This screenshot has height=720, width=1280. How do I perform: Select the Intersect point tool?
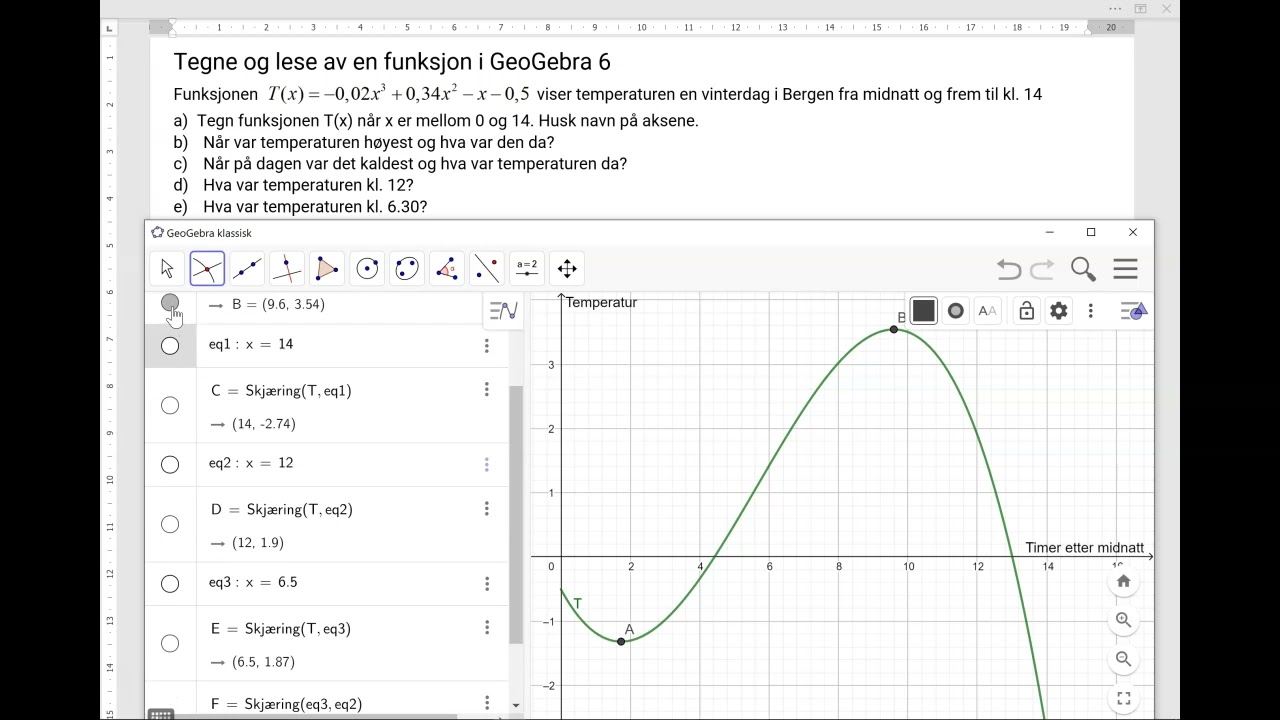click(207, 268)
